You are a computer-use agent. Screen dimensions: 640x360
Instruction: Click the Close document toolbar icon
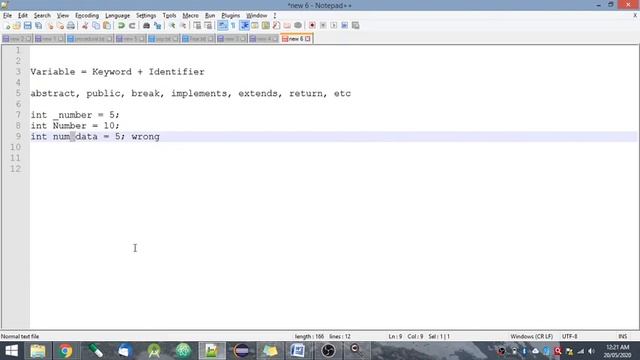[x=49, y=26]
